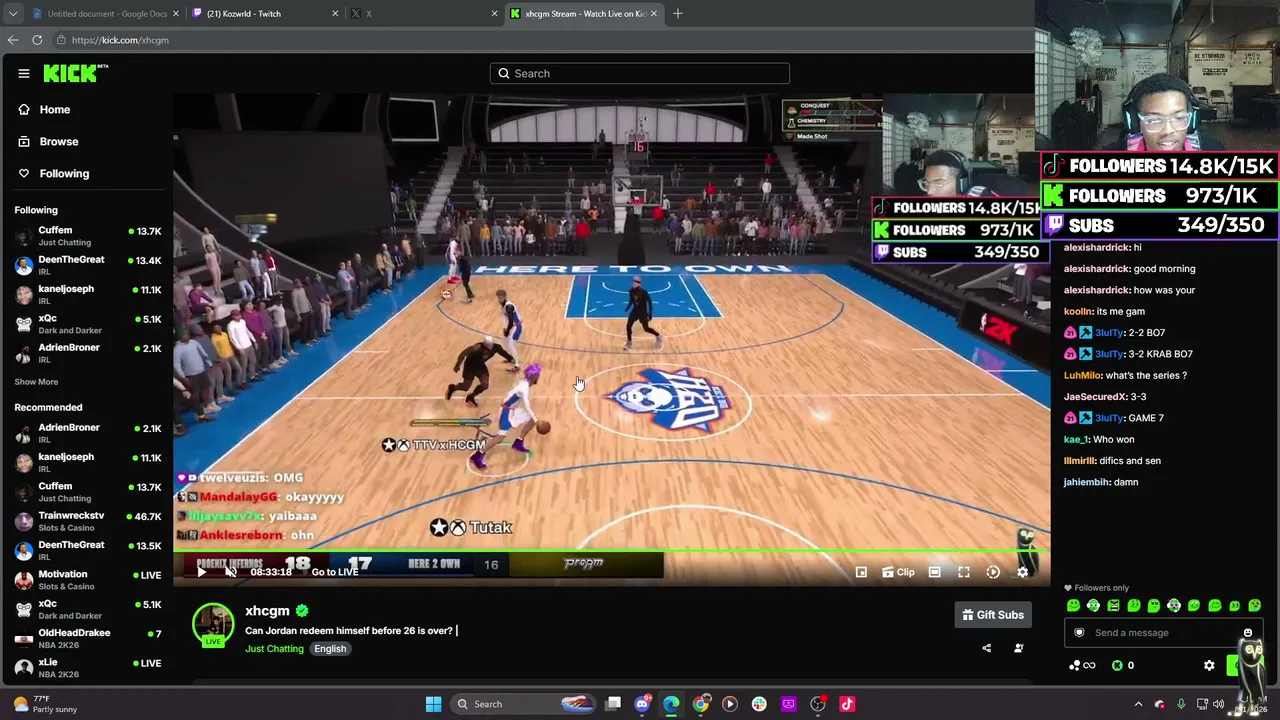Expand Show more under Following list
Screen dimensions: 1280x720
[36, 382]
